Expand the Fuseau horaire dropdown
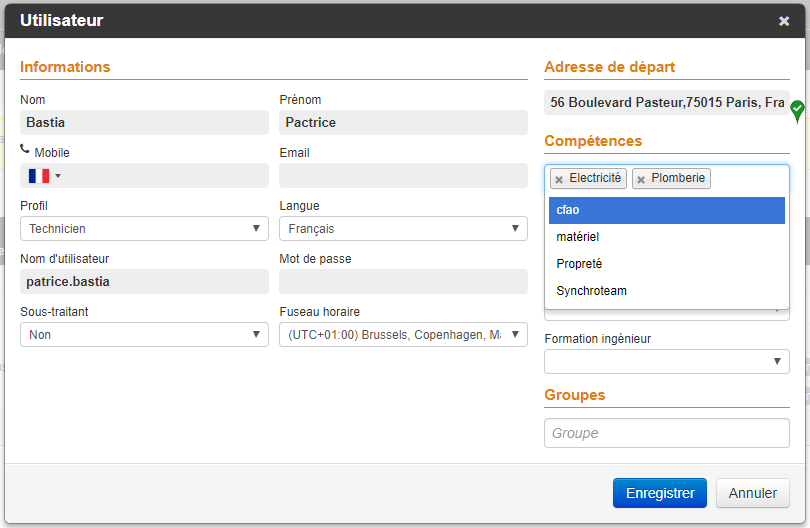The width and height of the screenshot is (810, 528). coord(403,335)
